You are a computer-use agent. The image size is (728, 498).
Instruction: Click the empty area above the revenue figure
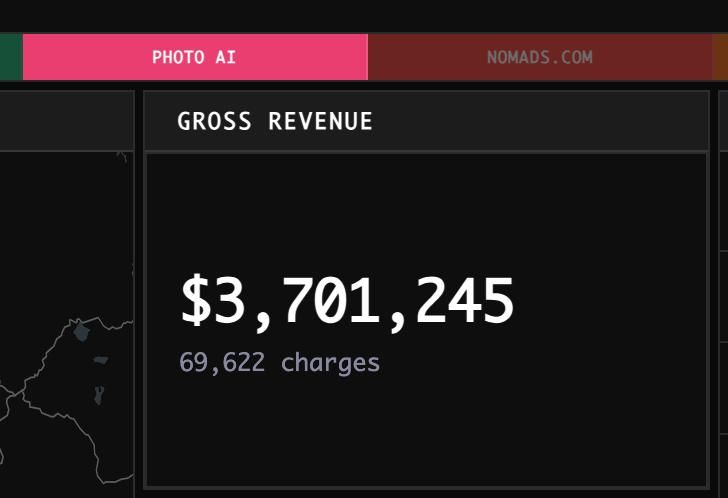[425, 210]
